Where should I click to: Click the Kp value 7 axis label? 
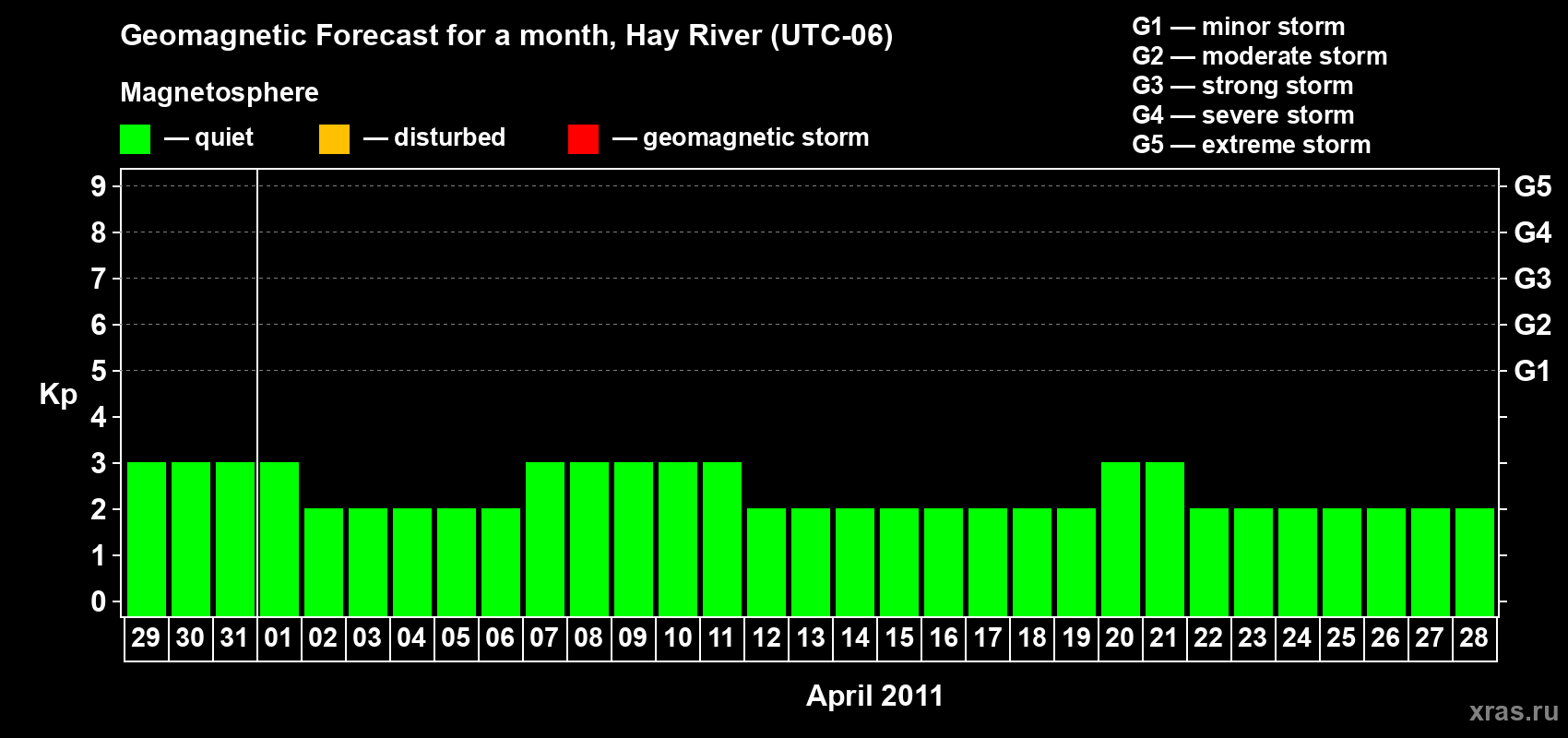(x=99, y=279)
